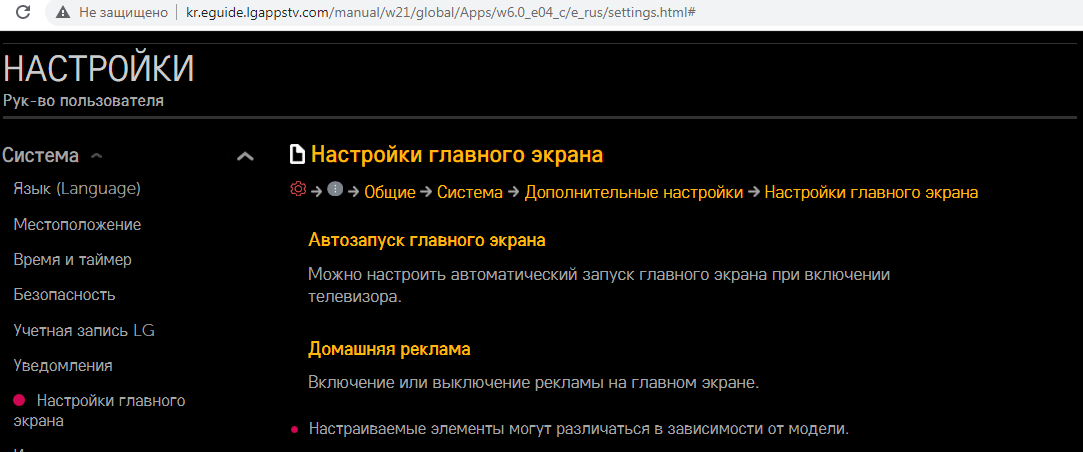Open Безопасность in the sidebar
Screen dimensions: 1083x452
[64, 295]
